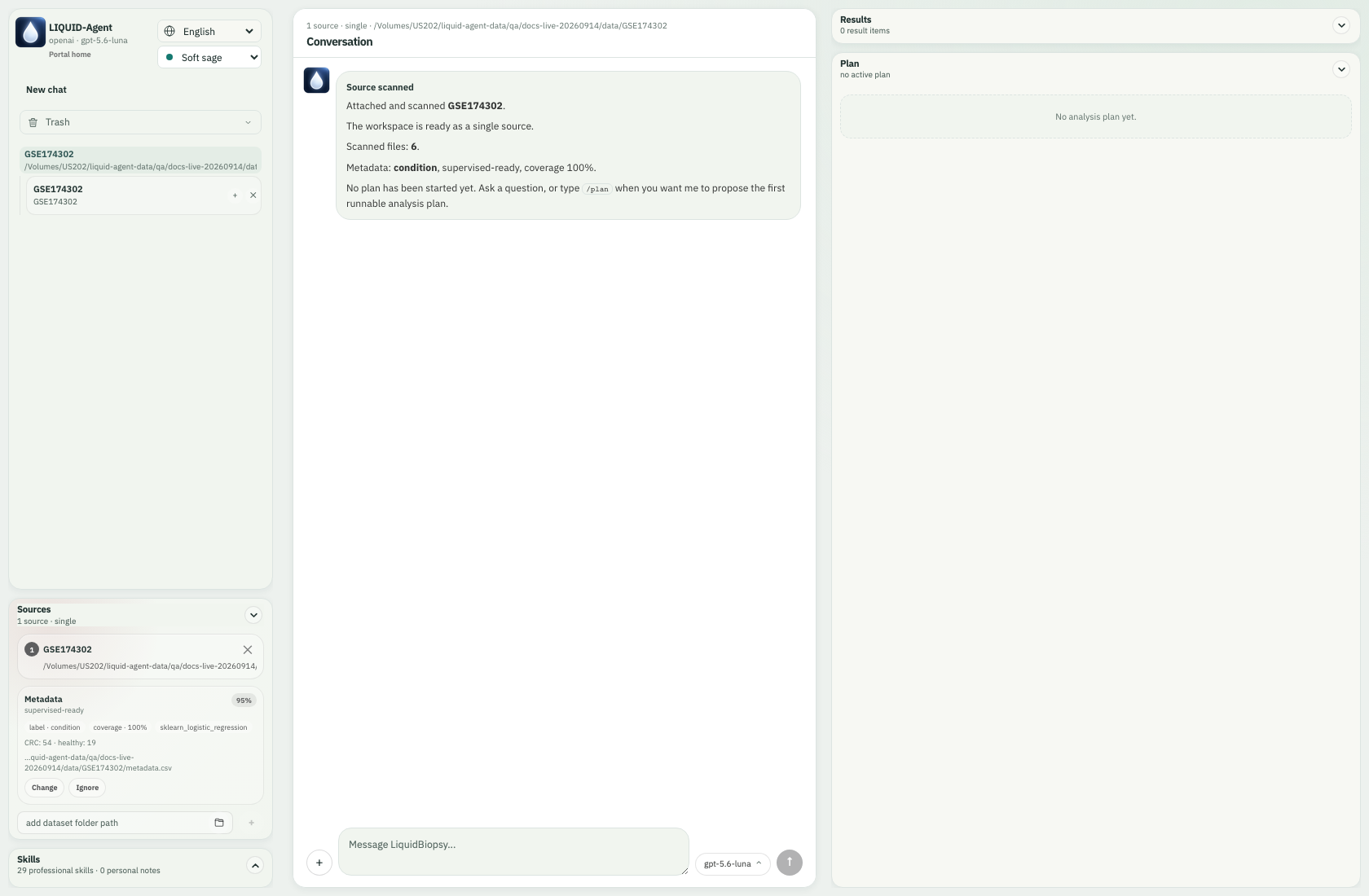Click the globe icon beside English
This screenshot has height=896, width=1369.
tap(169, 31)
